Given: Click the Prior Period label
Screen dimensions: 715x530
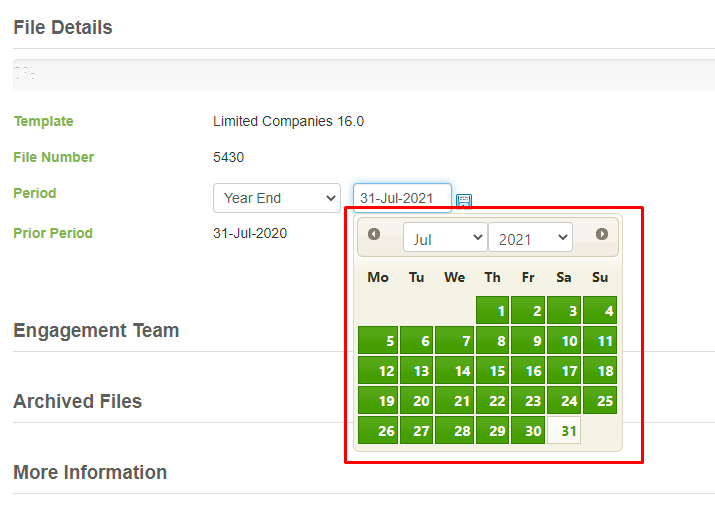Looking at the screenshot, I should click(53, 233).
